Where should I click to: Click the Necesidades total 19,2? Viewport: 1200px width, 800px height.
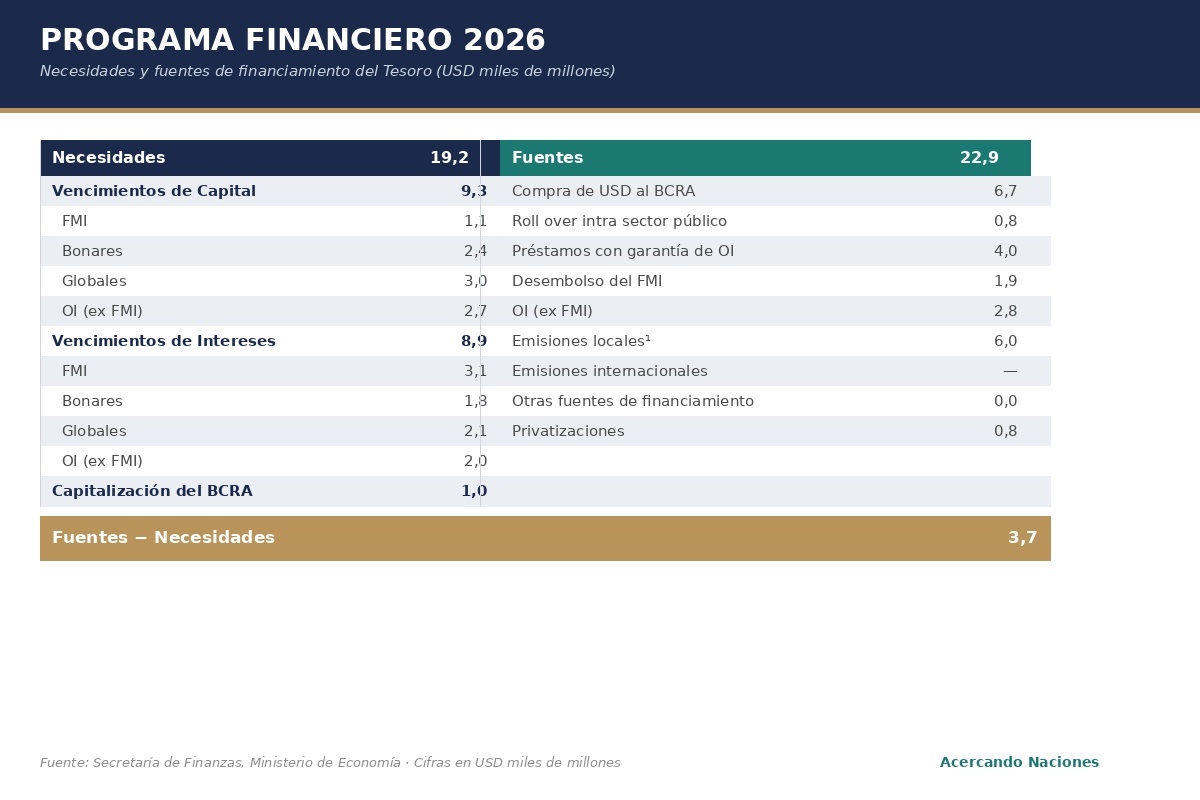tap(449, 158)
